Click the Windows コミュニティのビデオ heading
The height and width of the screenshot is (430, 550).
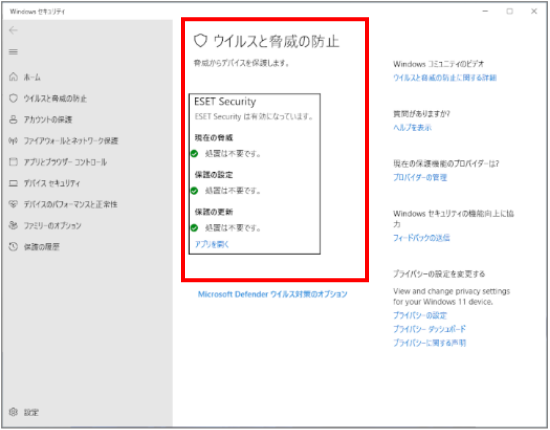(438, 64)
